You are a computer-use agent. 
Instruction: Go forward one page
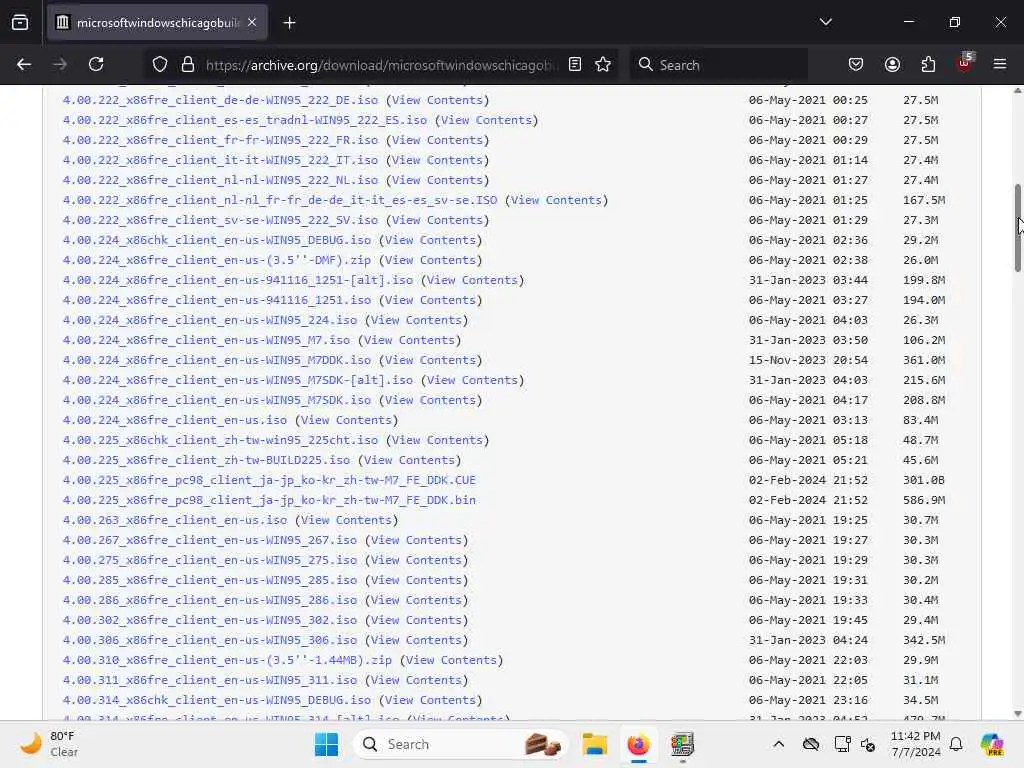(x=59, y=65)
